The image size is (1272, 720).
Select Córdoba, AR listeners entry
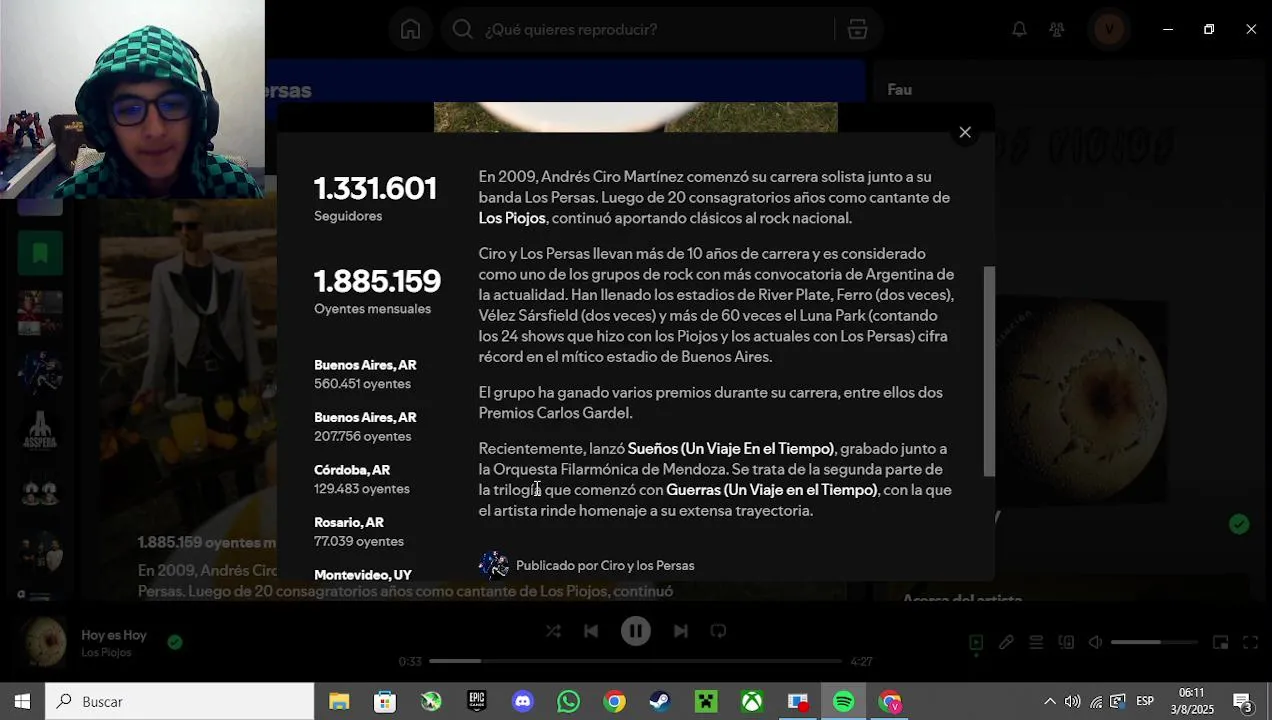(x=362, y=479)
